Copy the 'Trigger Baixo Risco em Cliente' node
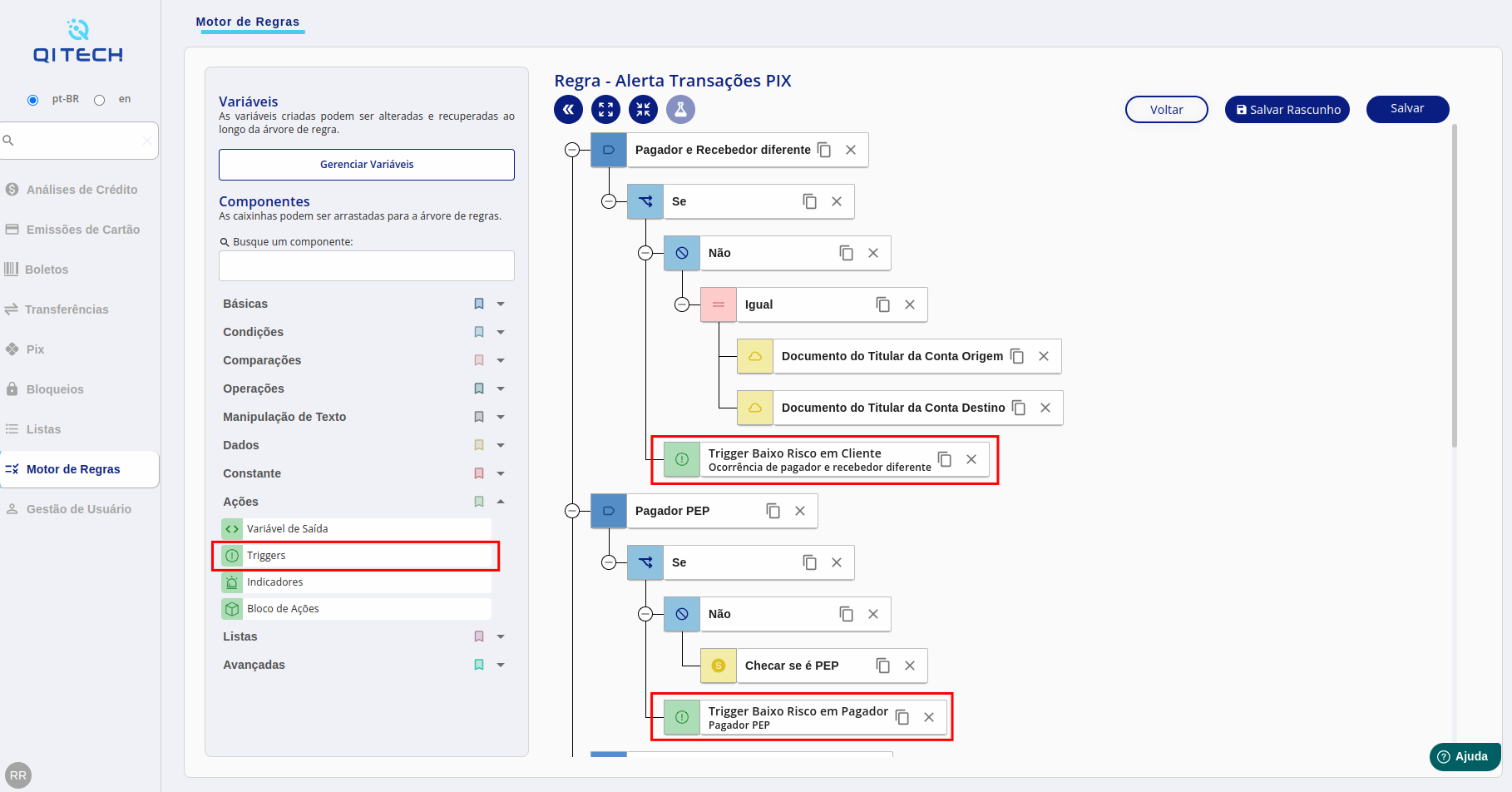The width and height of the screenshot is (1512, 792). [x=945, y=459]
